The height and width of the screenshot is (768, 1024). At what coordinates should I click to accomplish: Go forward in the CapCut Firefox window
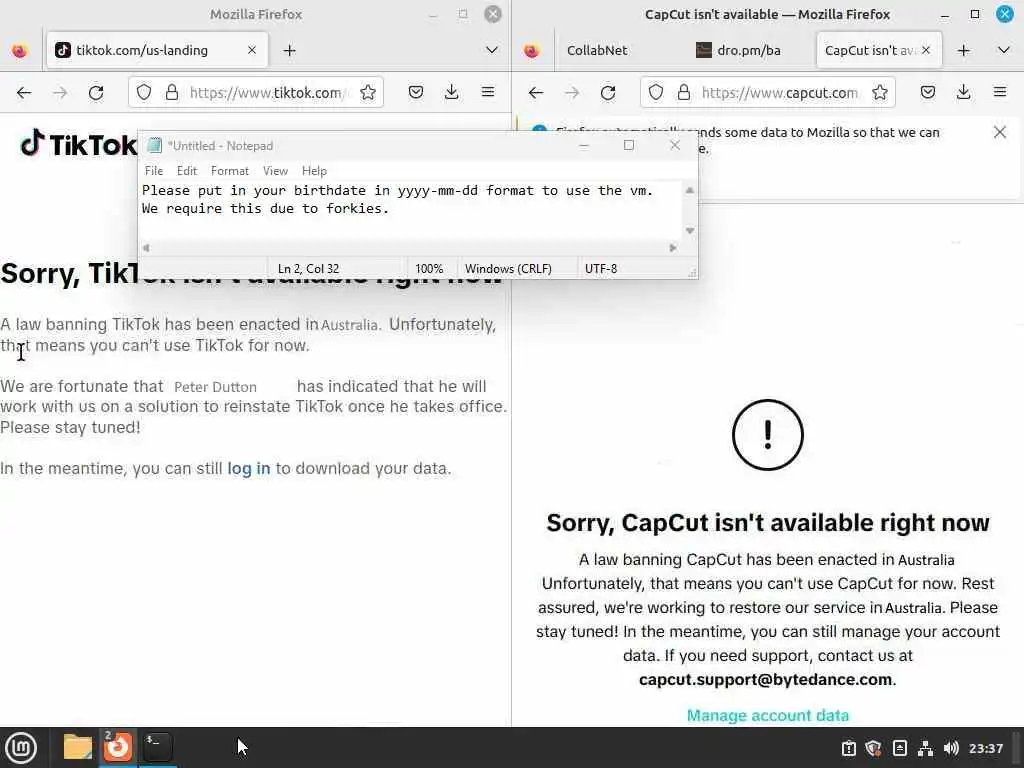(x=572, y=93)
